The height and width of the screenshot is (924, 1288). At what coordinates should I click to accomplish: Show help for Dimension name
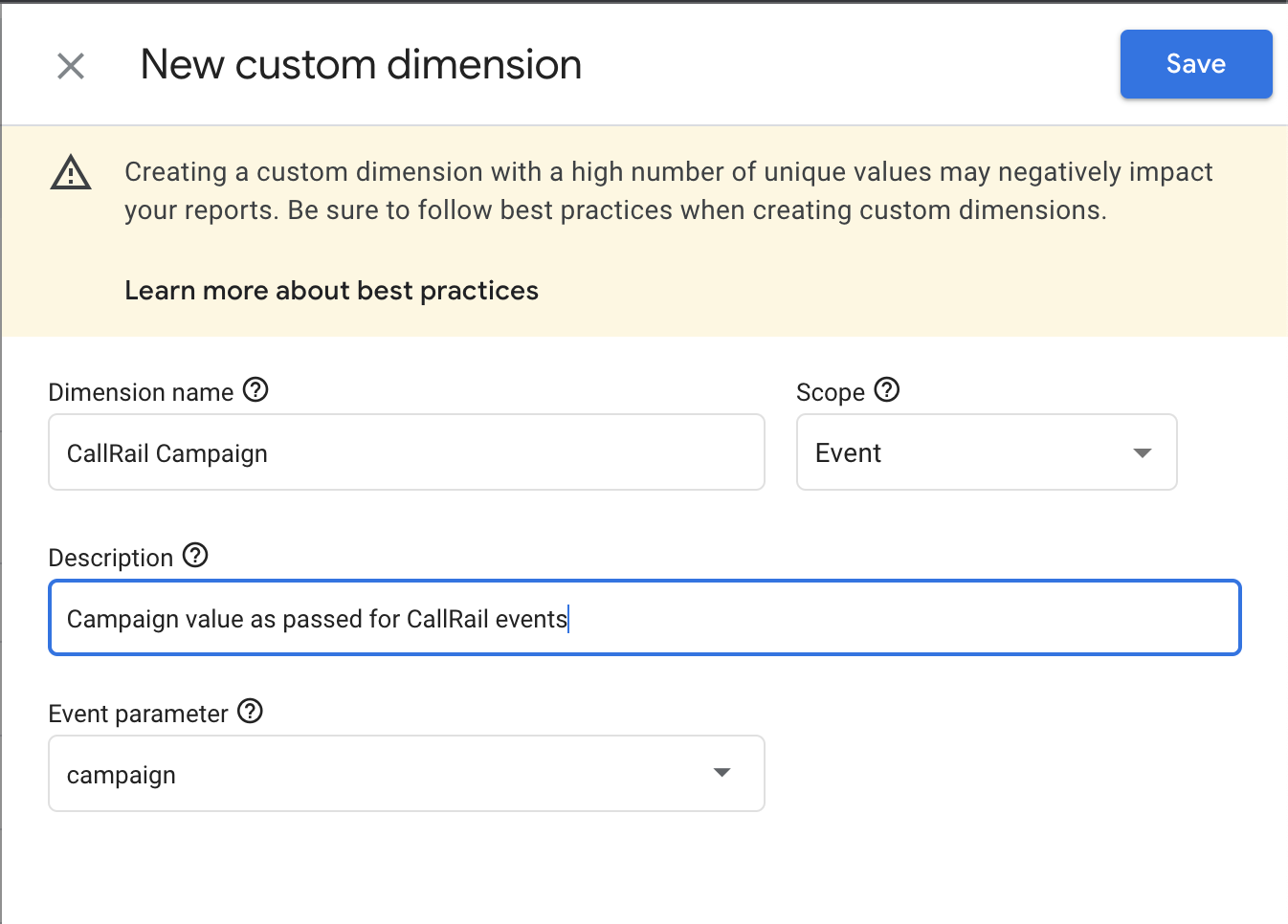(x=255, y=390)
